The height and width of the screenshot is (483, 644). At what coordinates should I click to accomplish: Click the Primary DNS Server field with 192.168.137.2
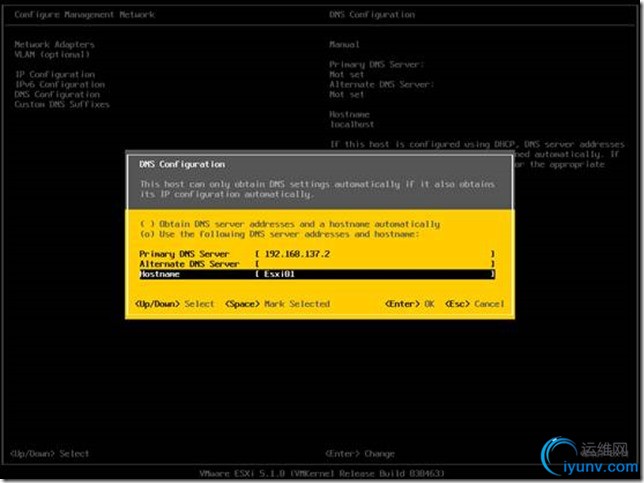(x=375, y=254)
